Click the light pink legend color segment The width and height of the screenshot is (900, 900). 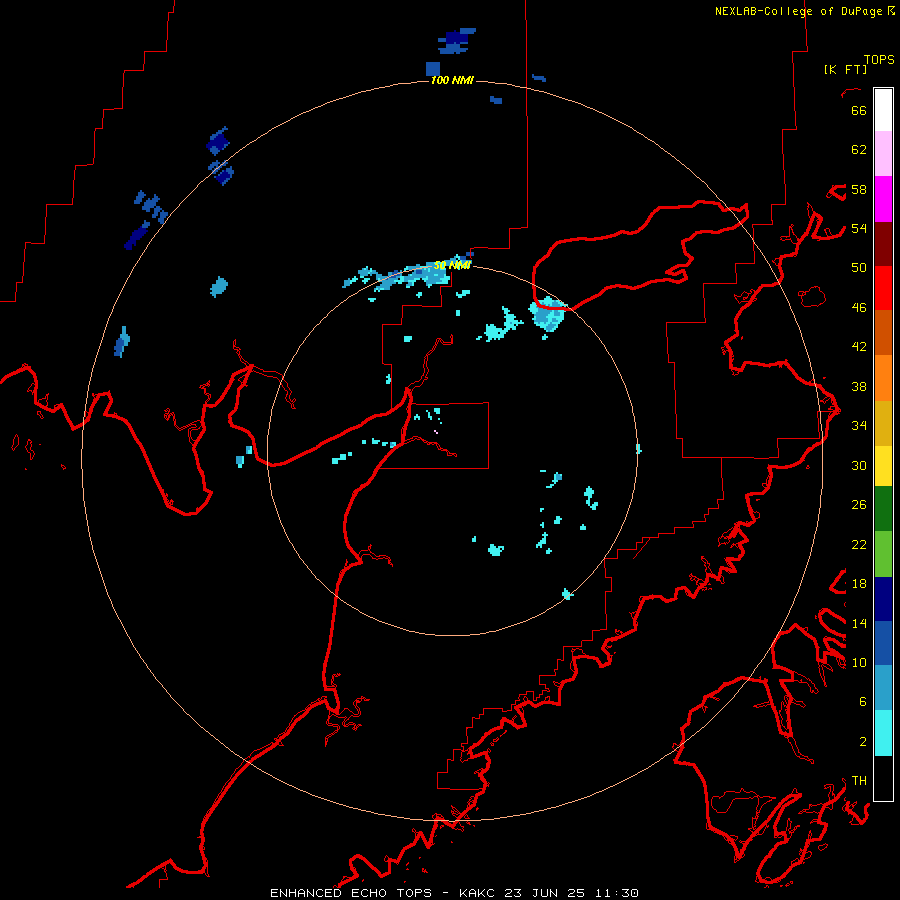click(883, 154)
